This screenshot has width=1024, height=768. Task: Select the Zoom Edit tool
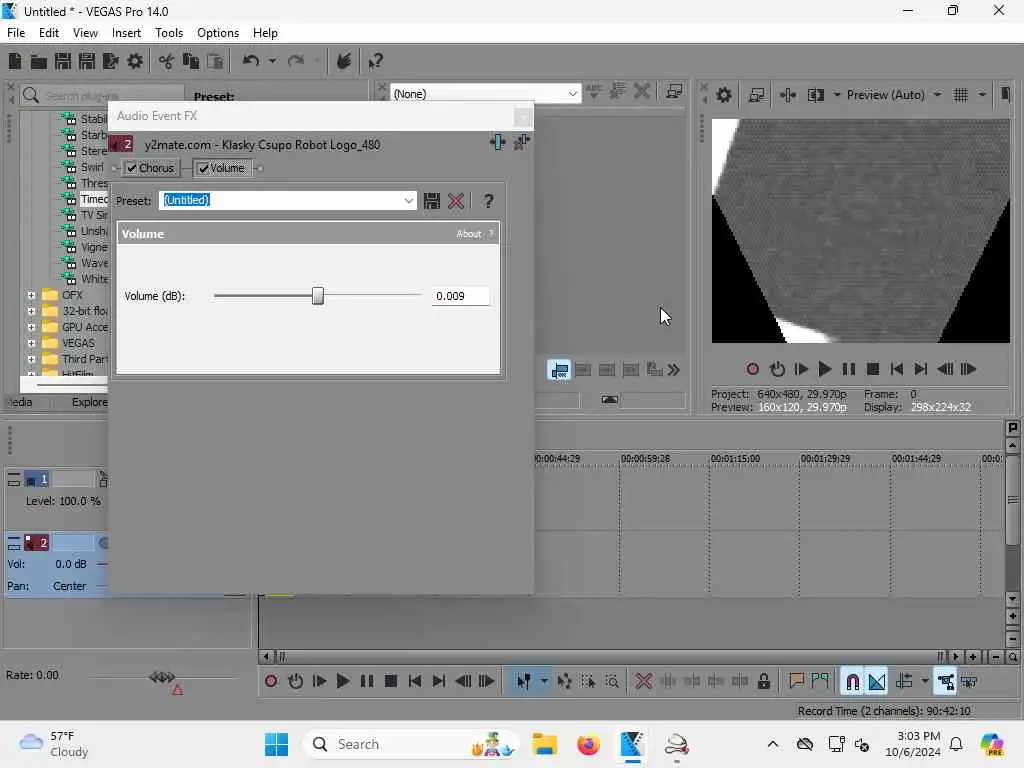point(612,682)
